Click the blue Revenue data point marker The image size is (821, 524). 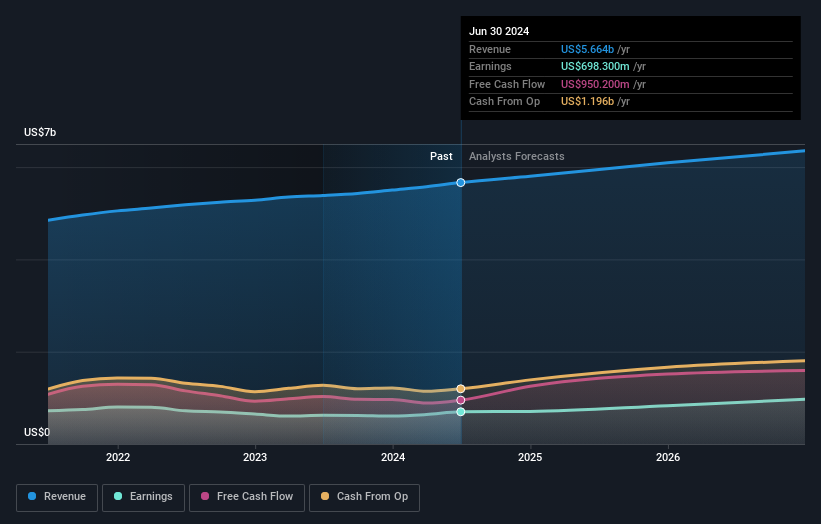461,183
